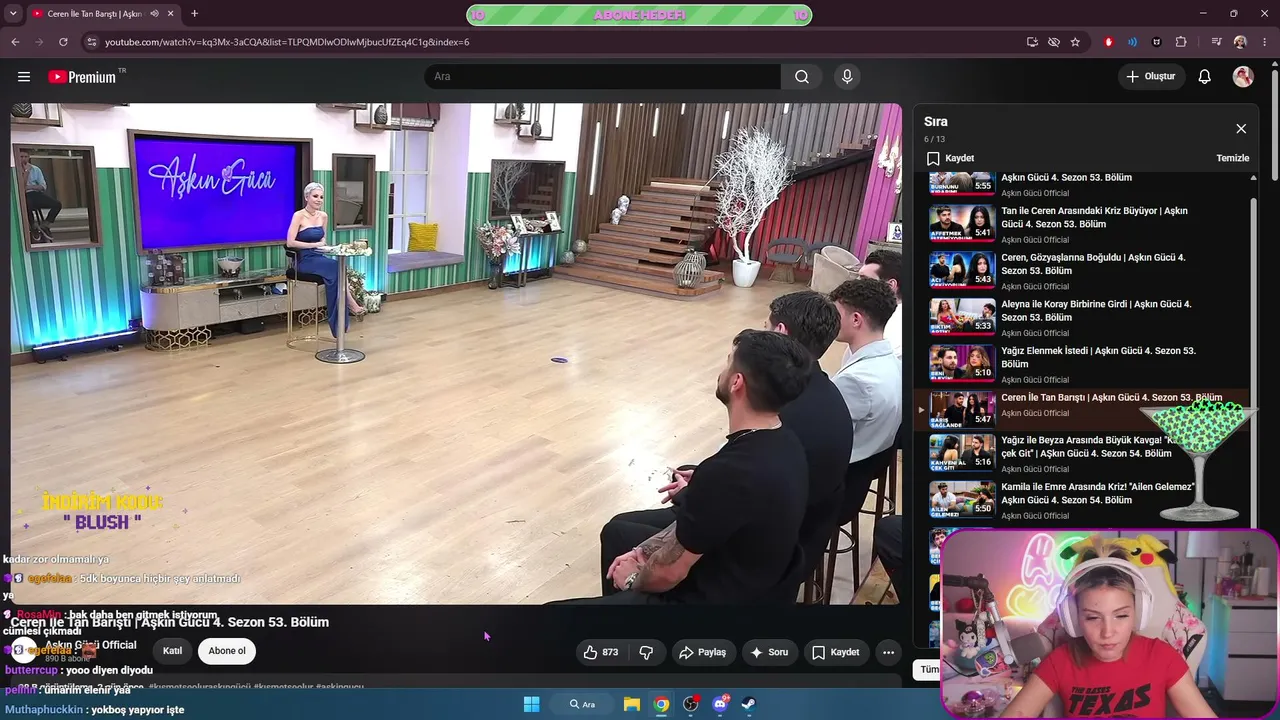Image resolution: width=1280 pixels, height=720 pixels.
Task: Play 'Kamila ile Emre Arasında Kriz' thumbnail
Action: tap(963, 500)
